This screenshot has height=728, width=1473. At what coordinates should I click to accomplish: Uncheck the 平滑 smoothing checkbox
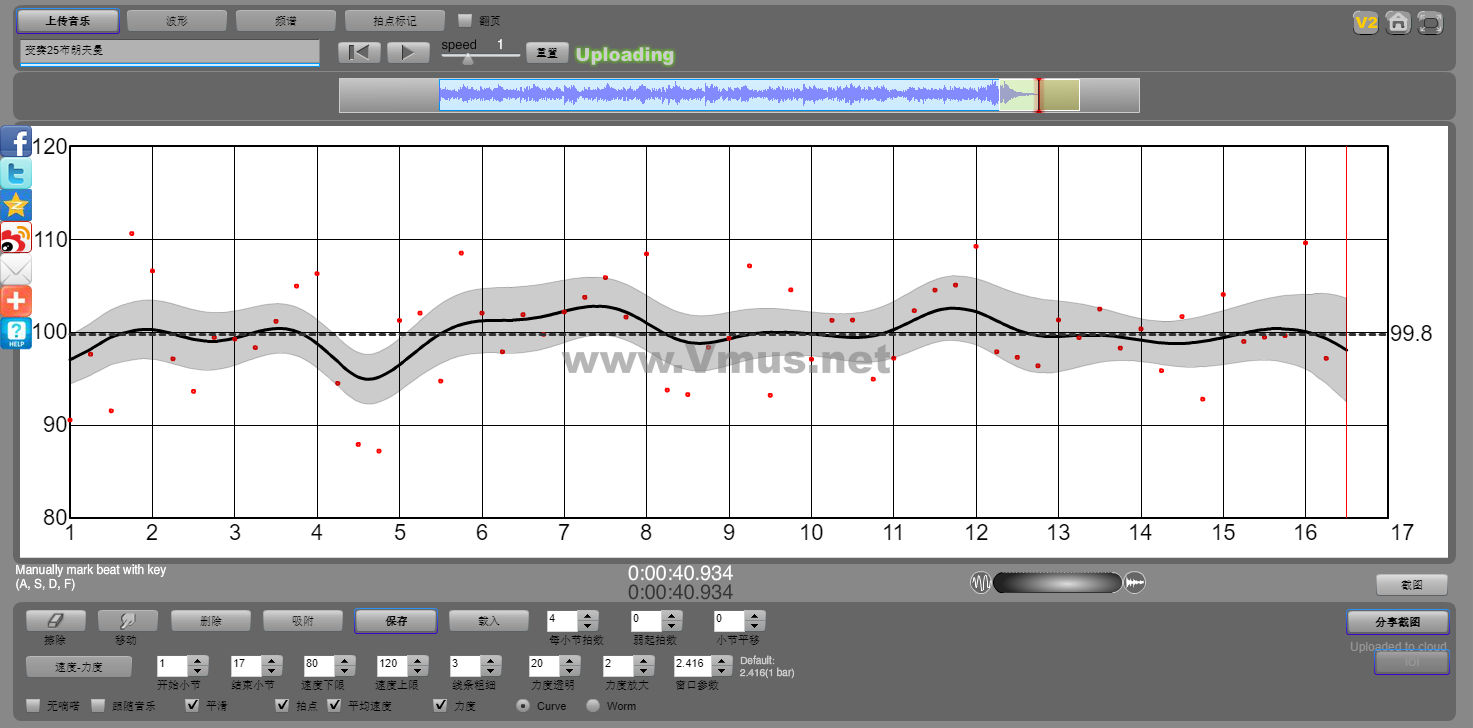pyautogui.click(x=193, y=705)
